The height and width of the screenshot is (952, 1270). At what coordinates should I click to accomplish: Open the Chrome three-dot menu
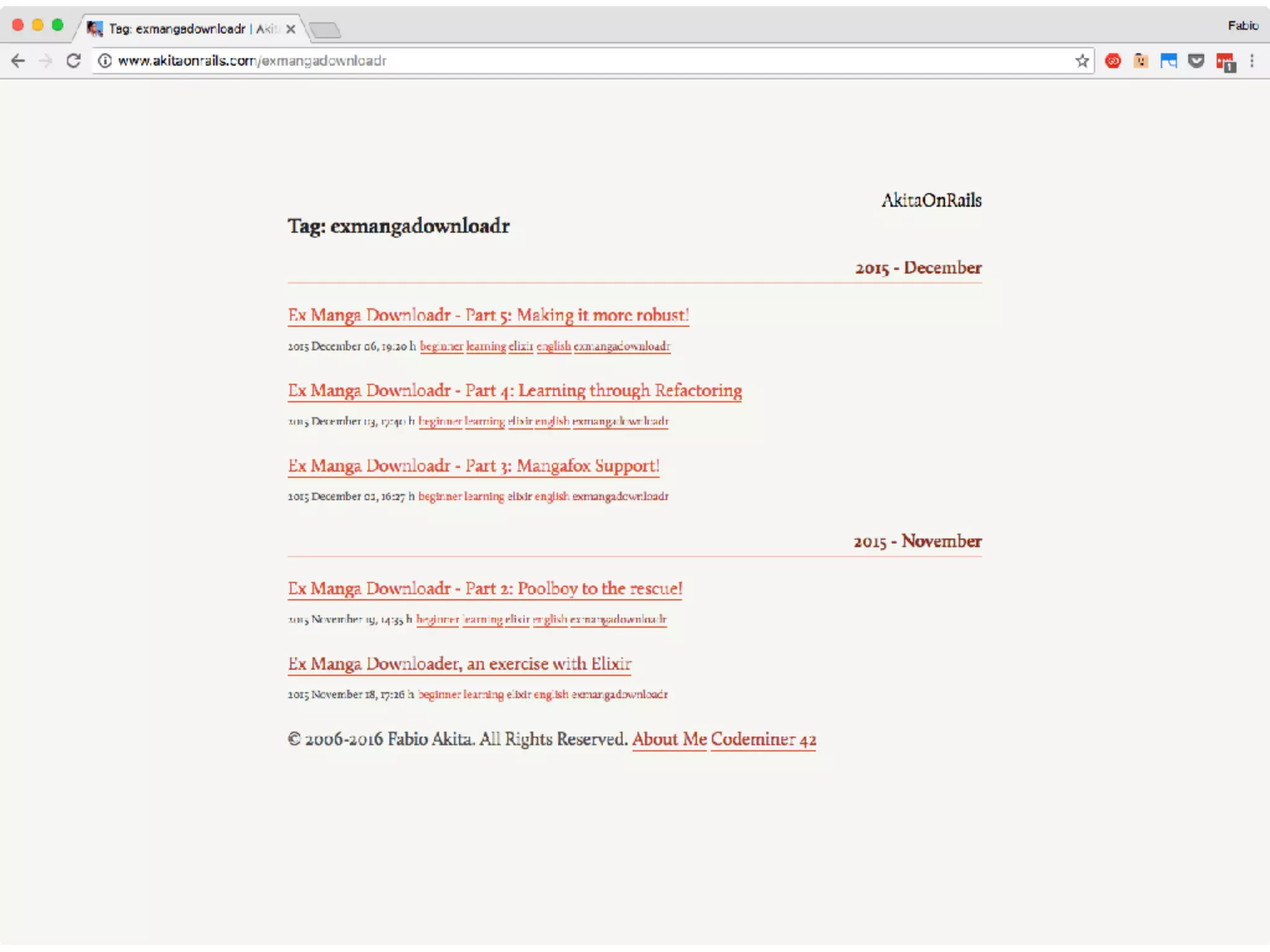(x=1252, y=61)
